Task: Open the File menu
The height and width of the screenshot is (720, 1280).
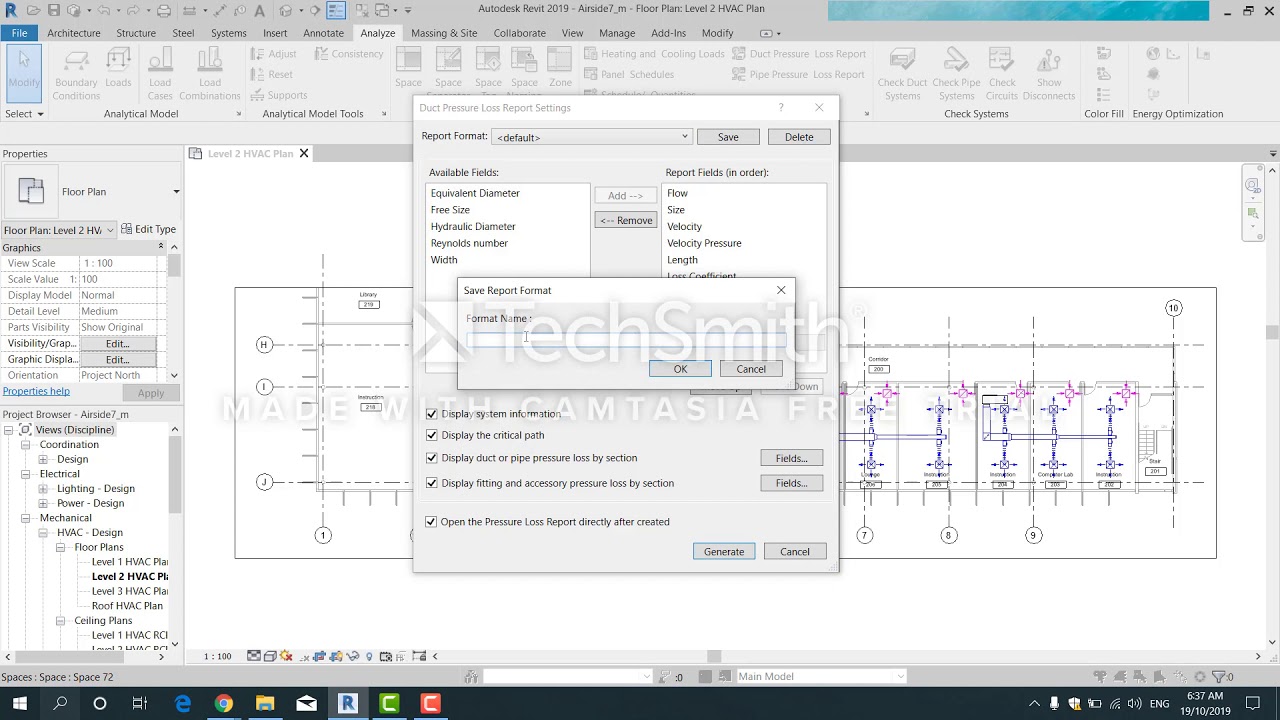Action: pyautogui.click(x=19, y=33)
